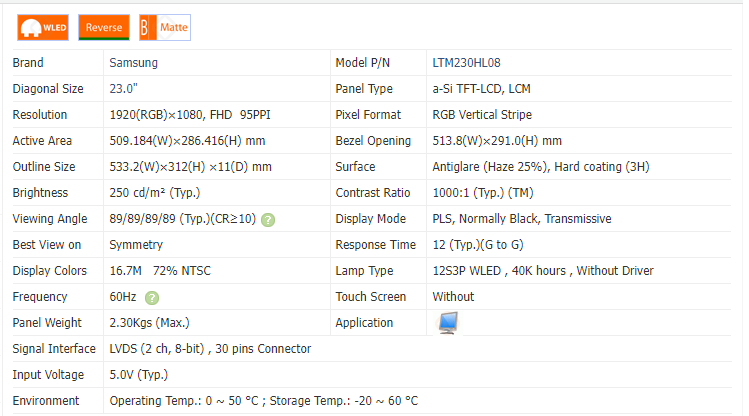This screenshot has width=749, height=416.
Task: Open the Viewing Angle help question mark
Action: tap(268, 220)
